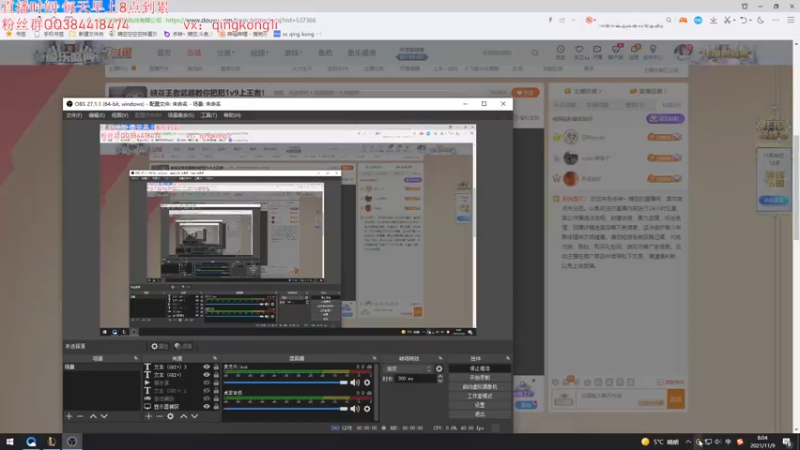Click the Properties gear button above the Scenes panel

click(159, 346)
